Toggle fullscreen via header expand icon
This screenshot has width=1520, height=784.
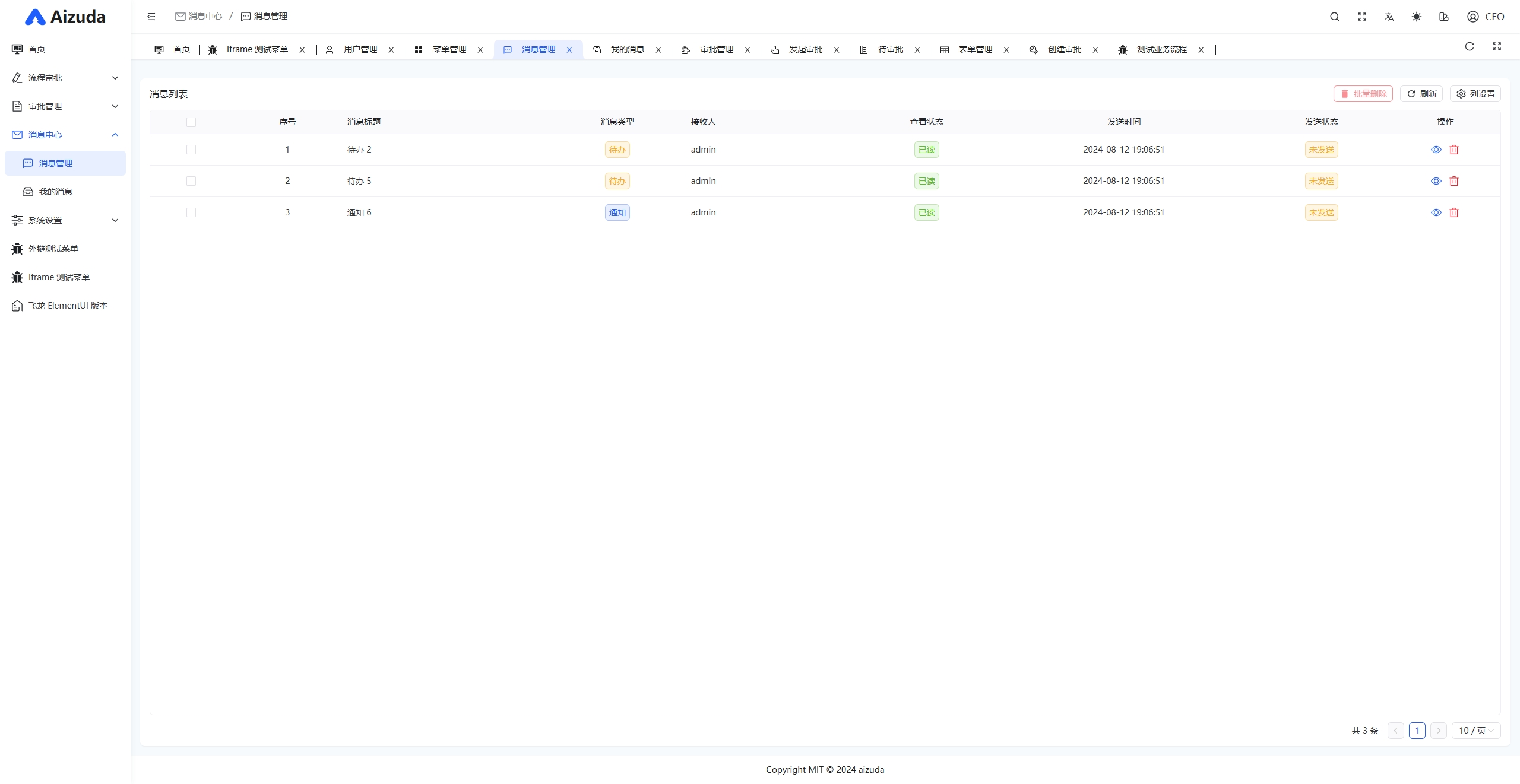pos(1362,17)
